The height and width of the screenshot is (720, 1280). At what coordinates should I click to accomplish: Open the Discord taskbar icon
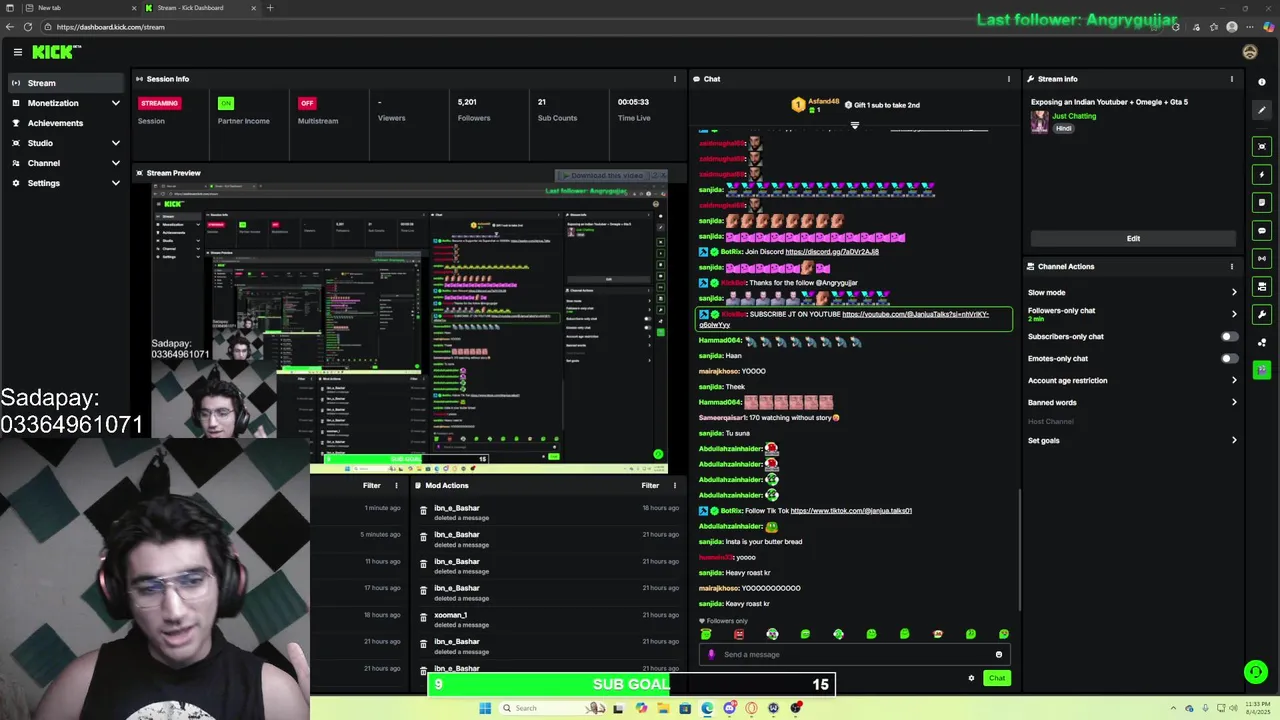click(730, 708)
